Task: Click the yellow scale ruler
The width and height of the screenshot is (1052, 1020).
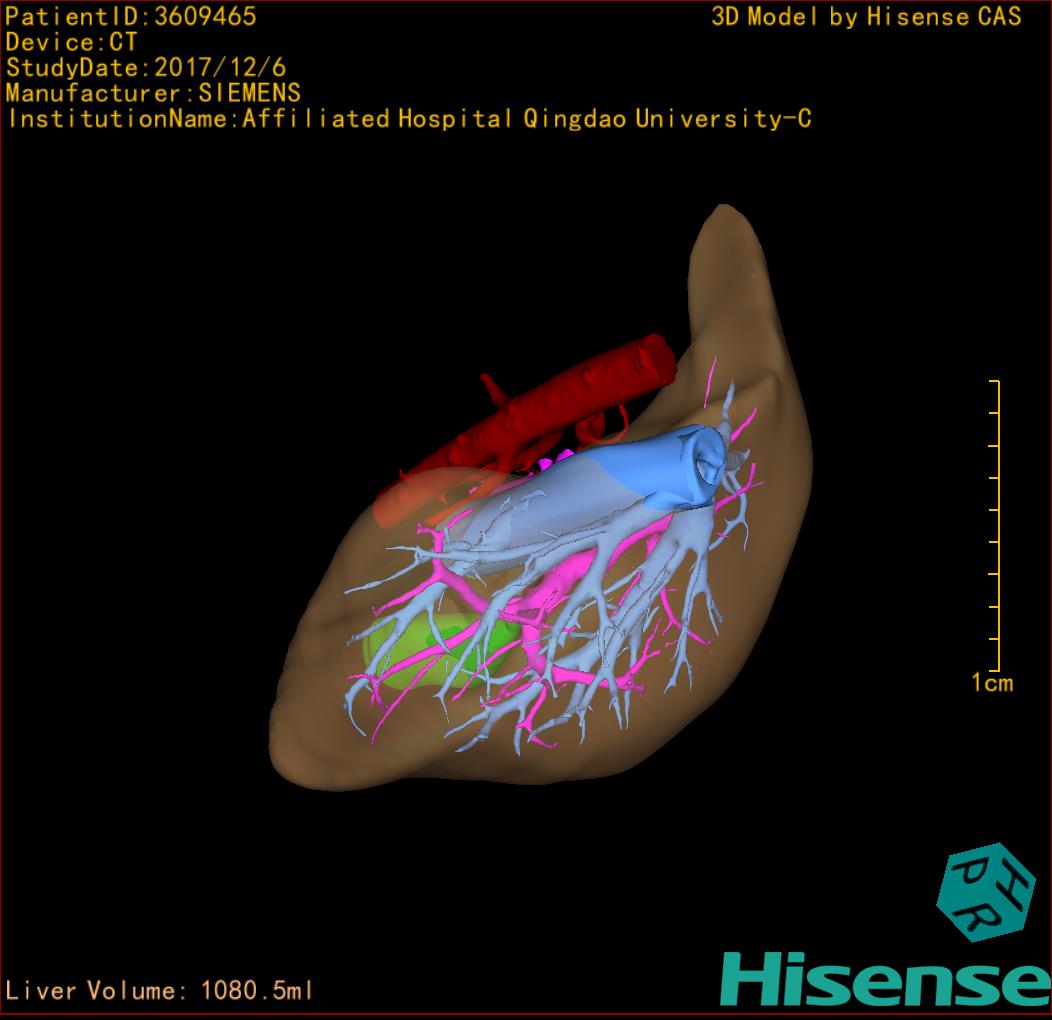Action: click(995, 525)
